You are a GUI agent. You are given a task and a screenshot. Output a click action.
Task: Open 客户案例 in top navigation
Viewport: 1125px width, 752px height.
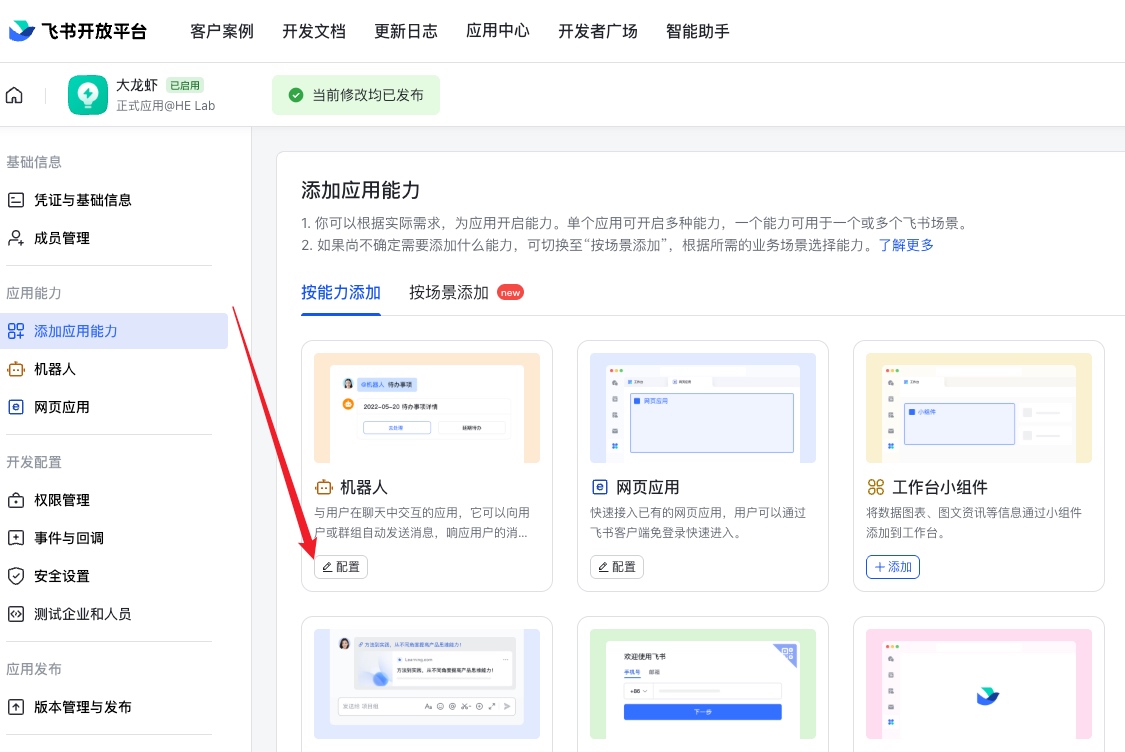click(x=222, y=31)
